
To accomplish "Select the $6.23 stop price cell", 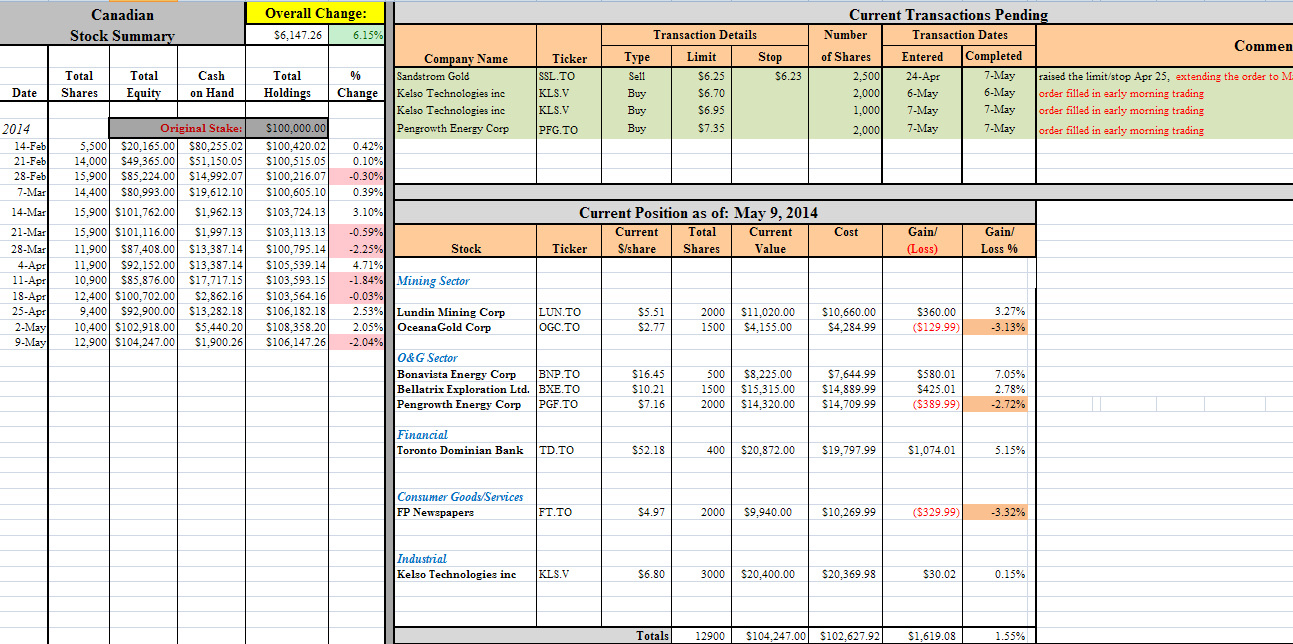I will pos(770,76).
